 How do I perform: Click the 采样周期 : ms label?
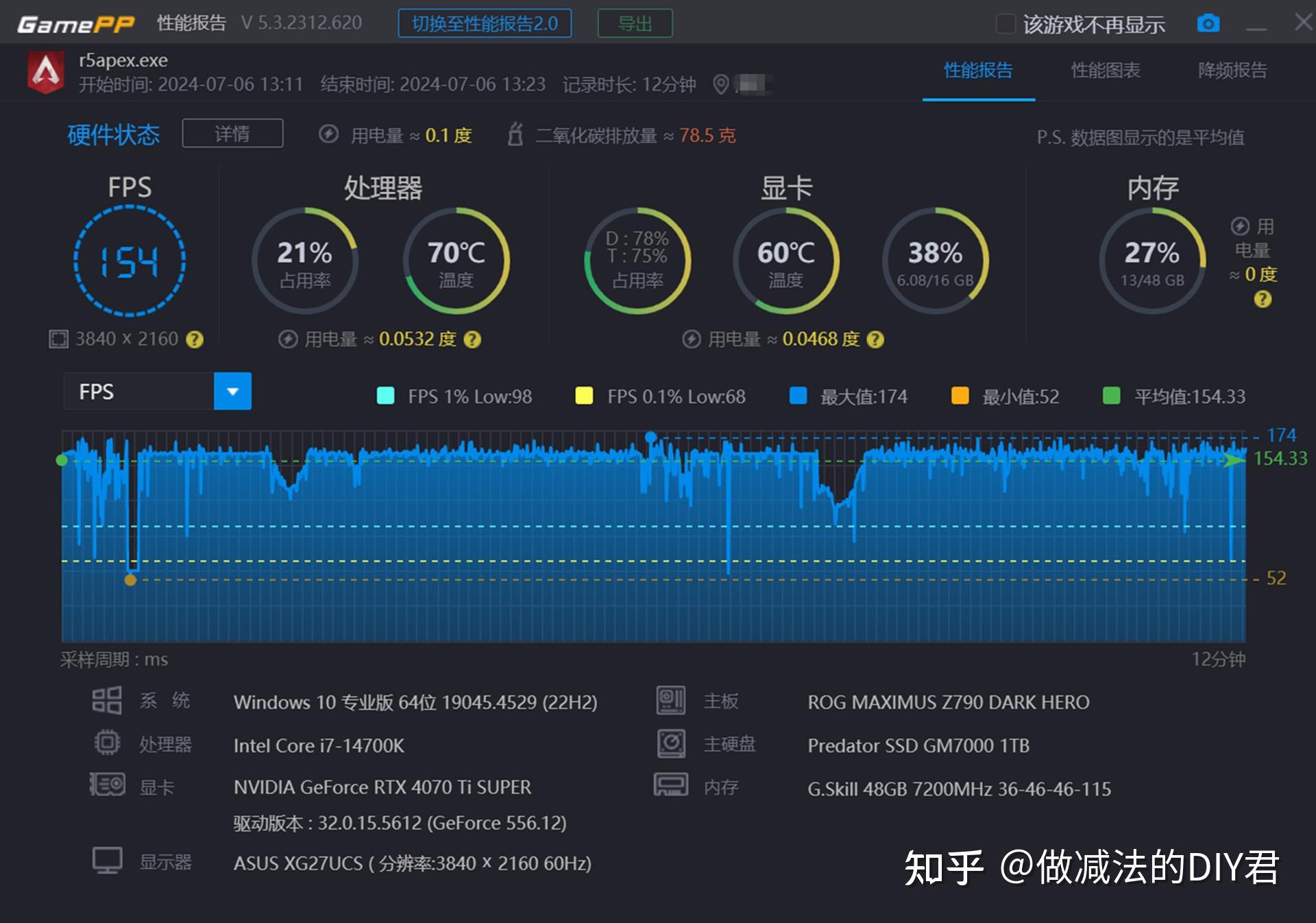(x=114, y=659)
